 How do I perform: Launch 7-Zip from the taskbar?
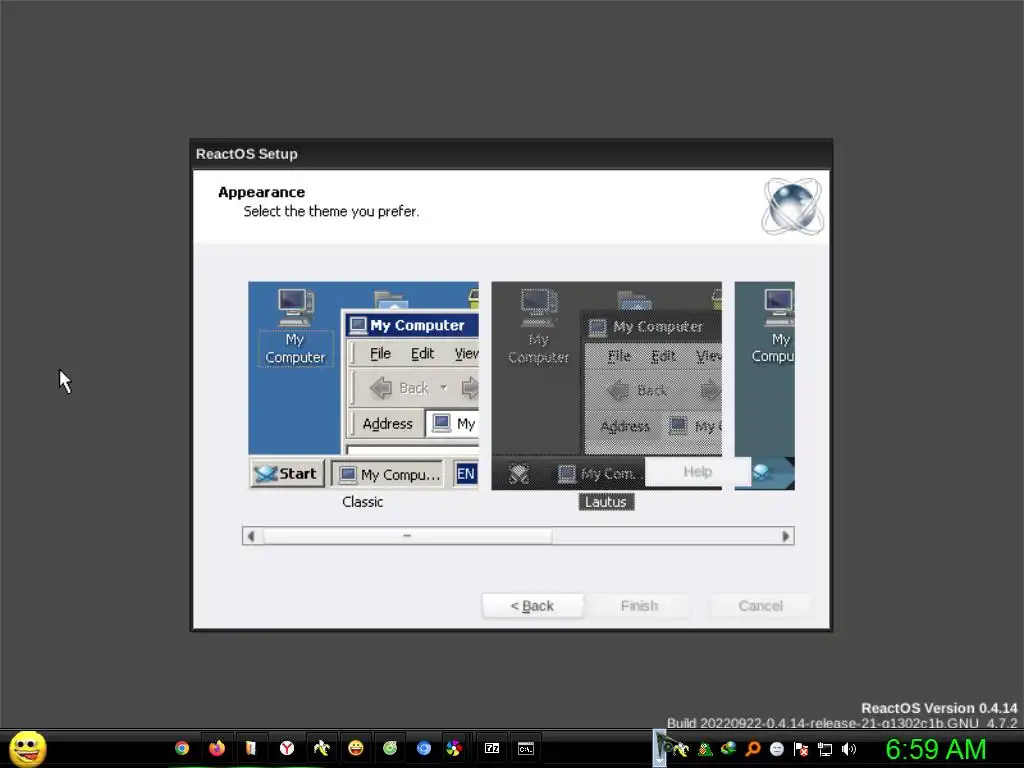pos(492,748)
